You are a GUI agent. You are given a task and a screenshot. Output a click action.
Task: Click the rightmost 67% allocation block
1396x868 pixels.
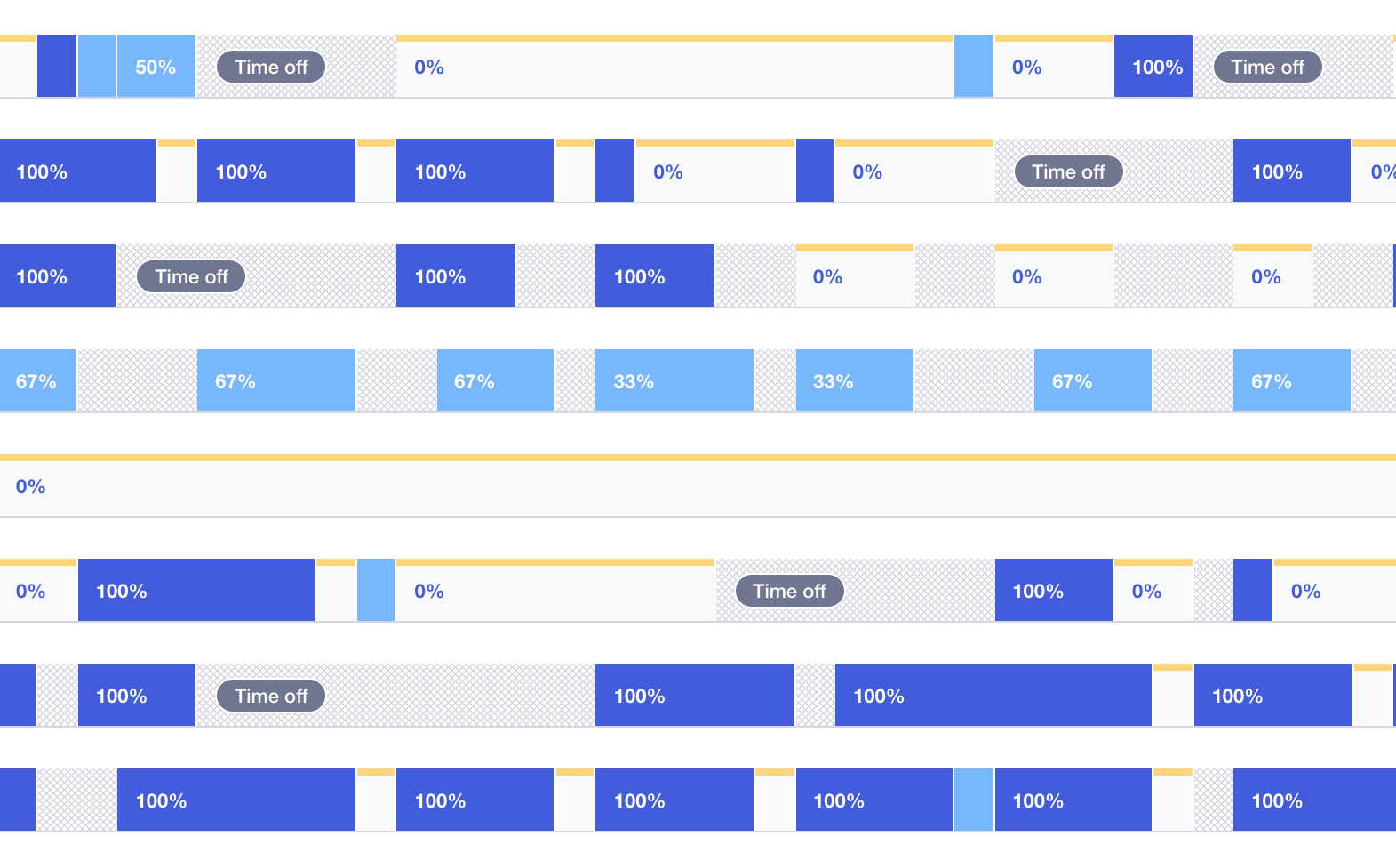[x=1291, y=381]
